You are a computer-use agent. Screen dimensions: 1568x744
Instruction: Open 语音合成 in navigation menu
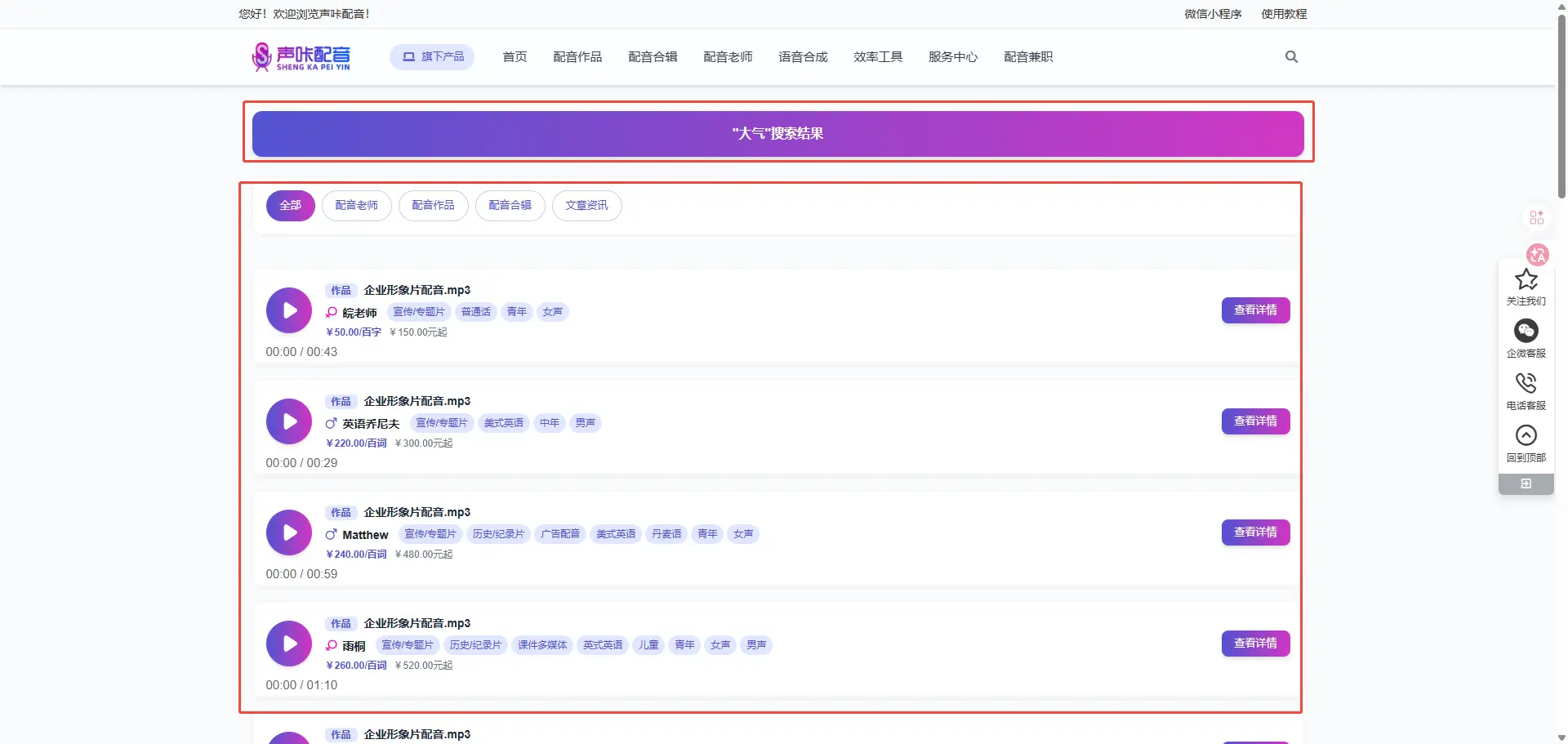pos(803,57)
